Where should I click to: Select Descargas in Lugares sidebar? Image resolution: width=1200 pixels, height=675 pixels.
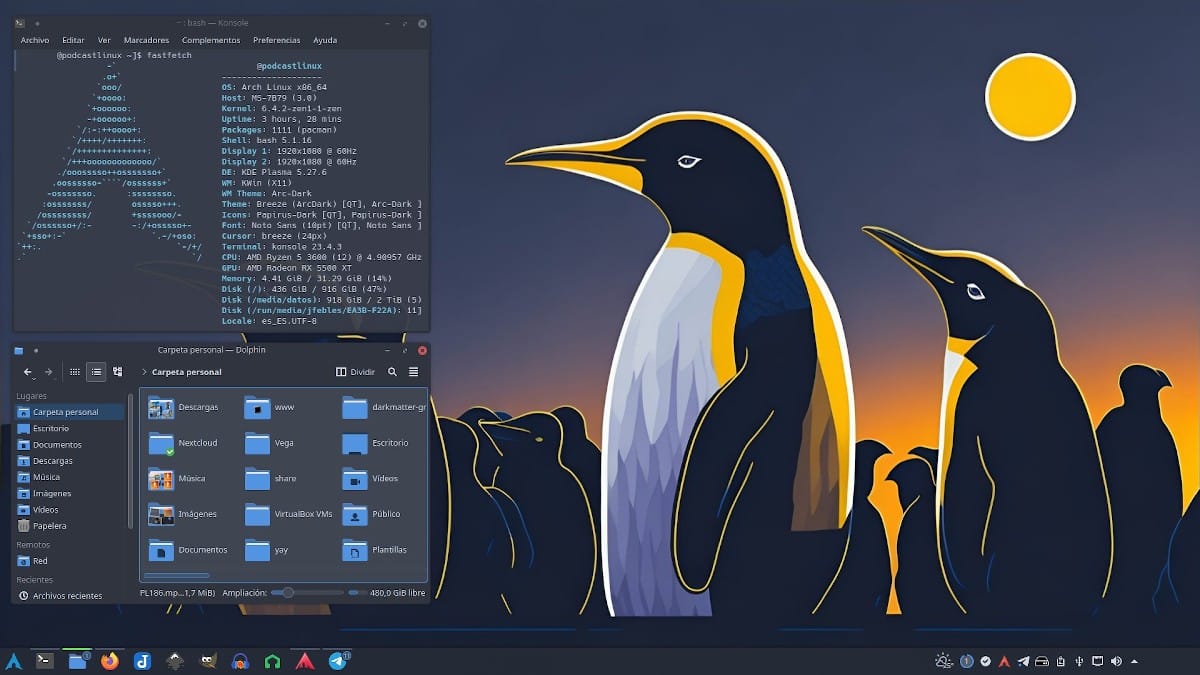click(x=70, y=461)
